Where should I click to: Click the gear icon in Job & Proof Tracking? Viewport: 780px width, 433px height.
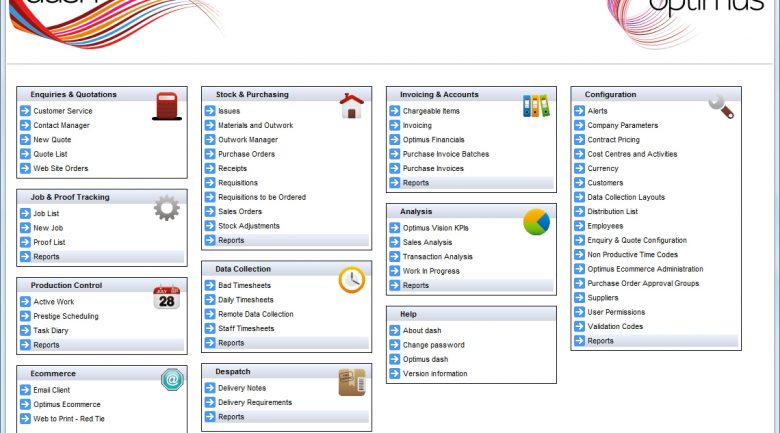pos(167,208)
